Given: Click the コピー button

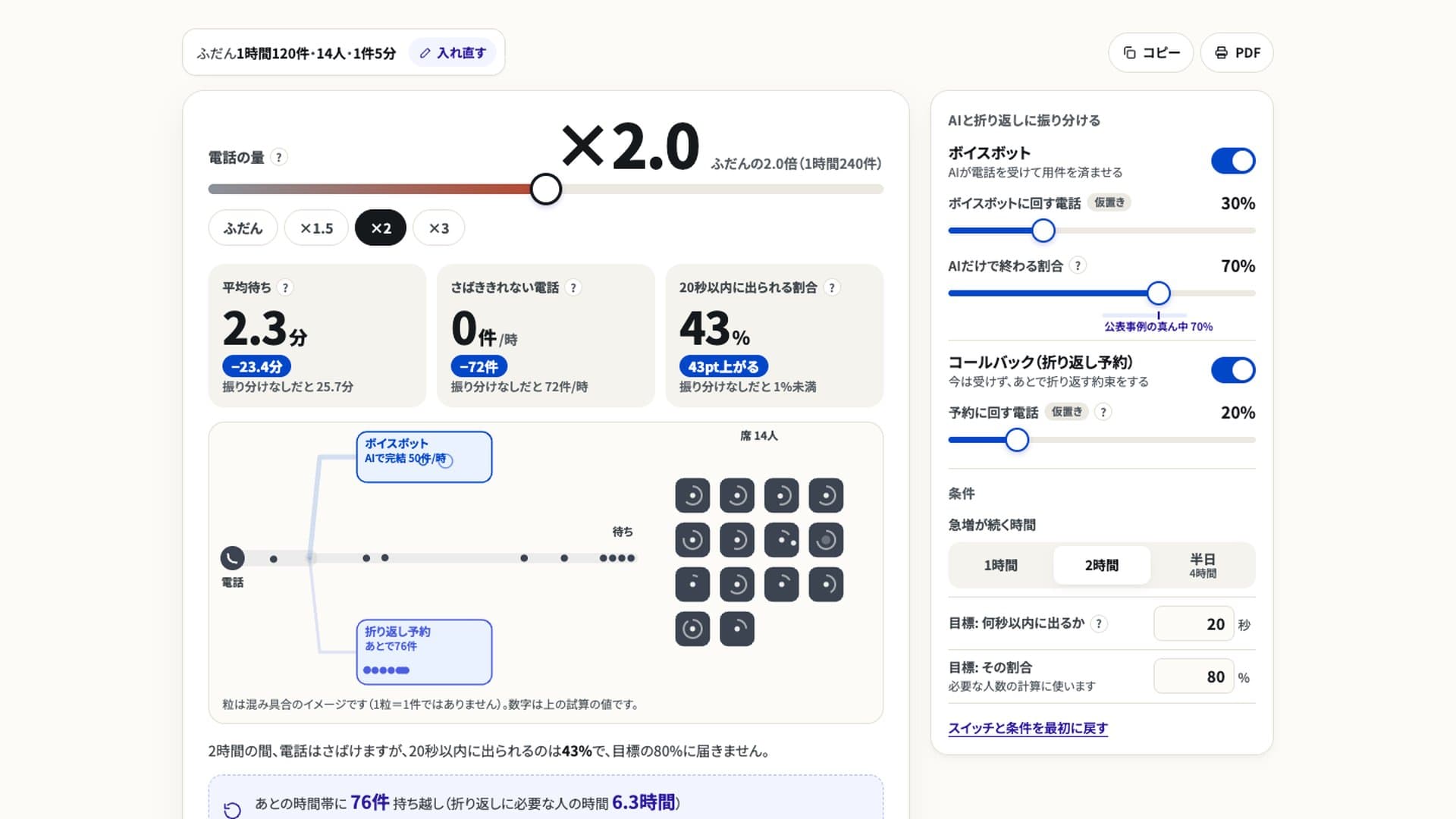Looking at the screenshot, I should click(1151, 53).
